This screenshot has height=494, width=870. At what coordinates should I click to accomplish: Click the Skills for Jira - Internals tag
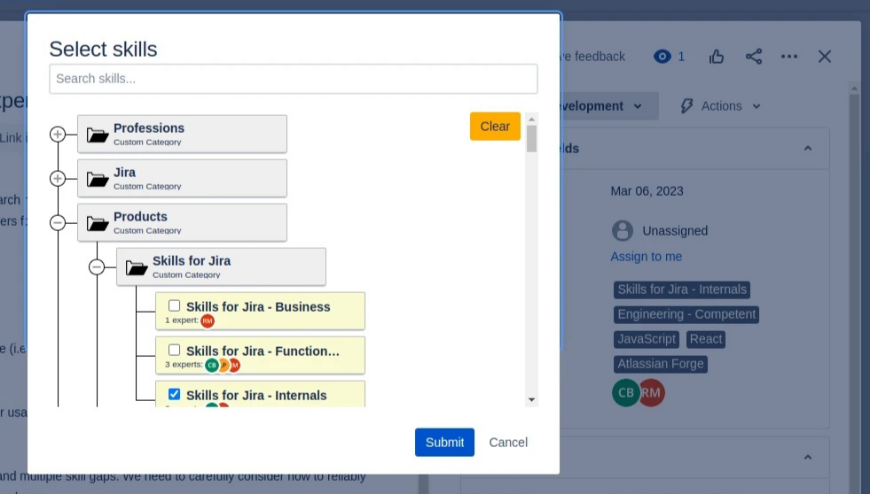[682, 290]
